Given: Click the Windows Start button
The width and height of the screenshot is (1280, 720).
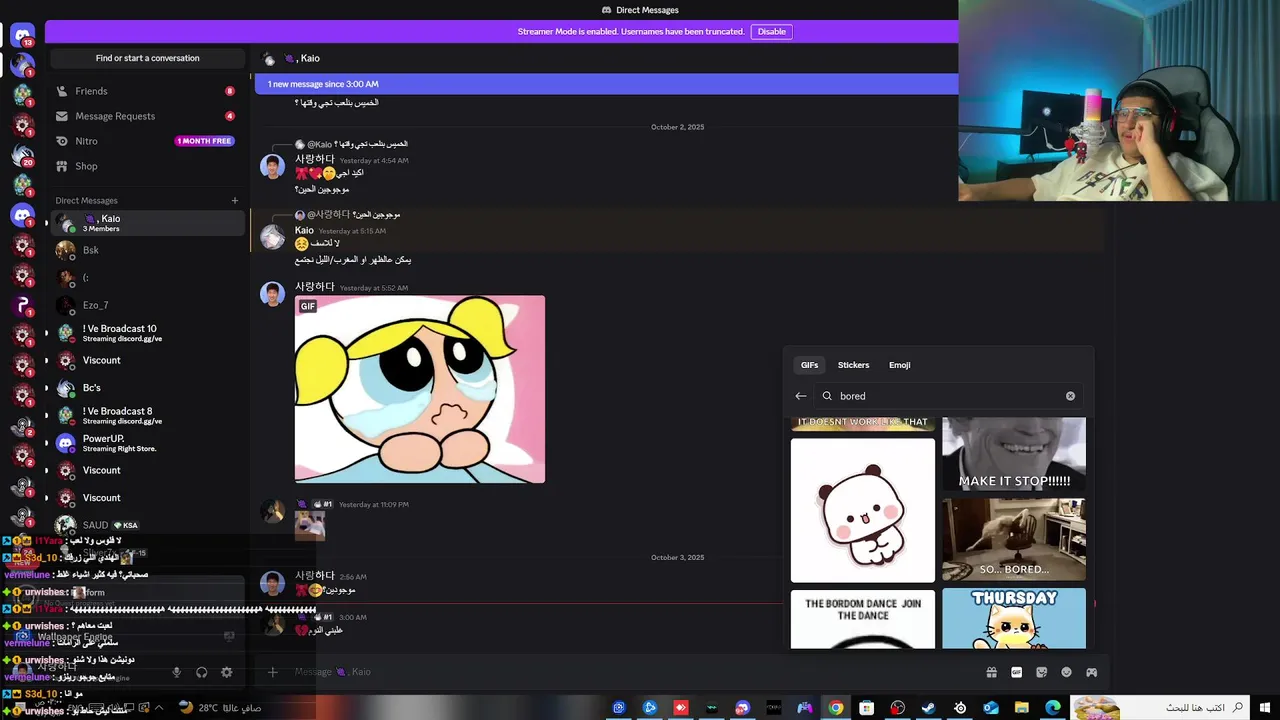Looking at the screenshot, I should (1265, 708).
